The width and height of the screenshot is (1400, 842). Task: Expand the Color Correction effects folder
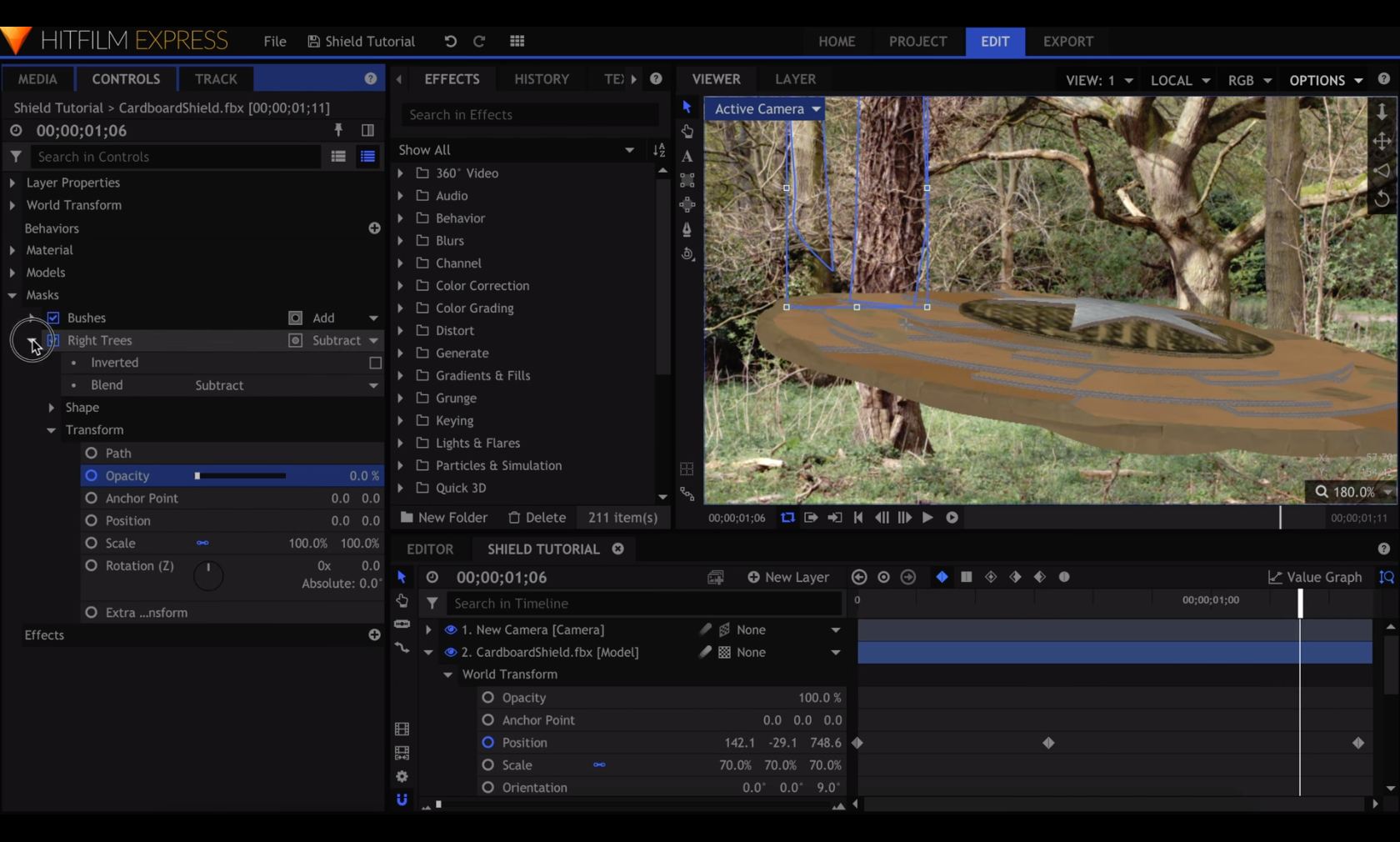pos(401,285)
